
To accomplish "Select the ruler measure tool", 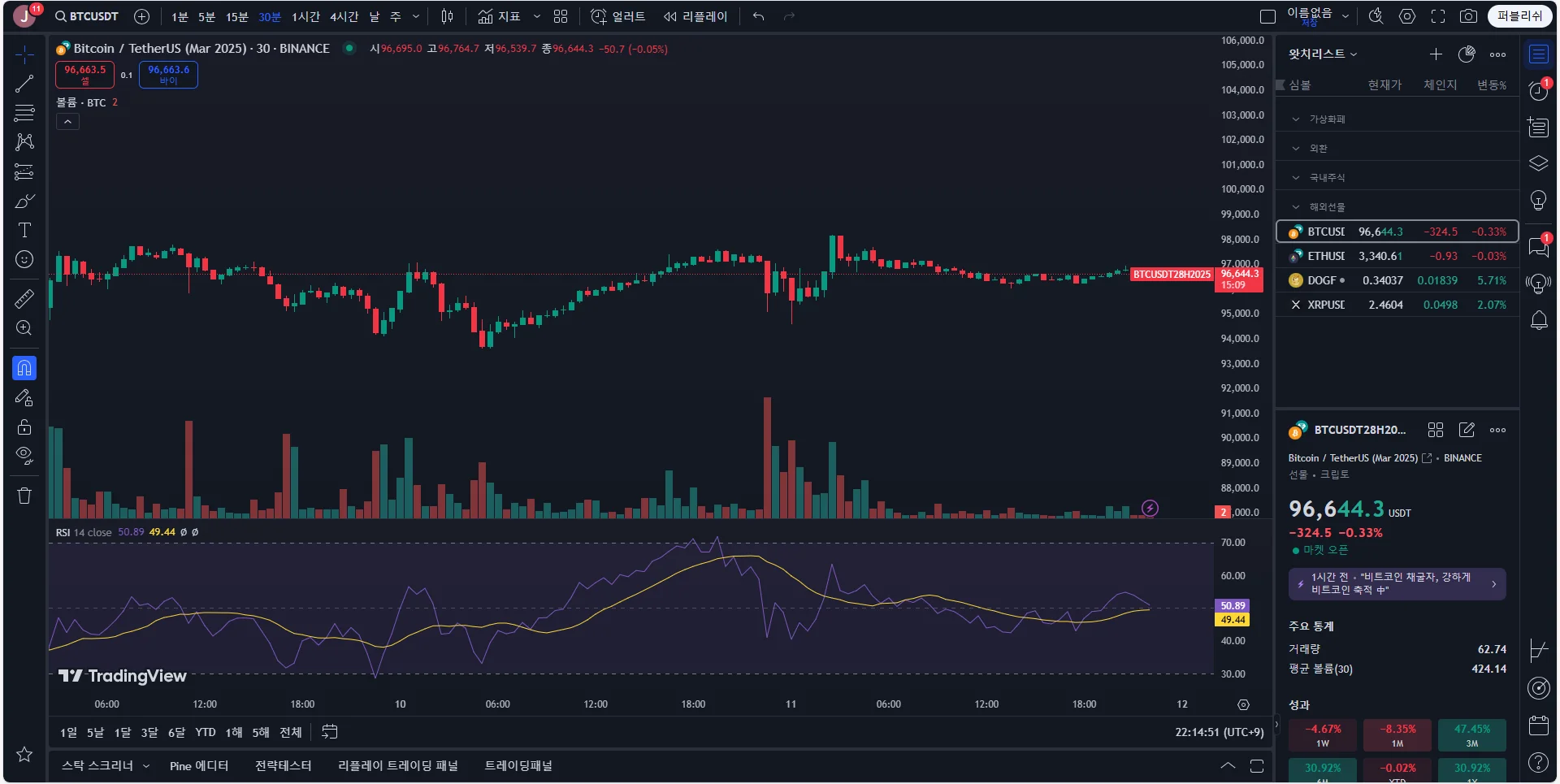I will [x=24, y=299].
